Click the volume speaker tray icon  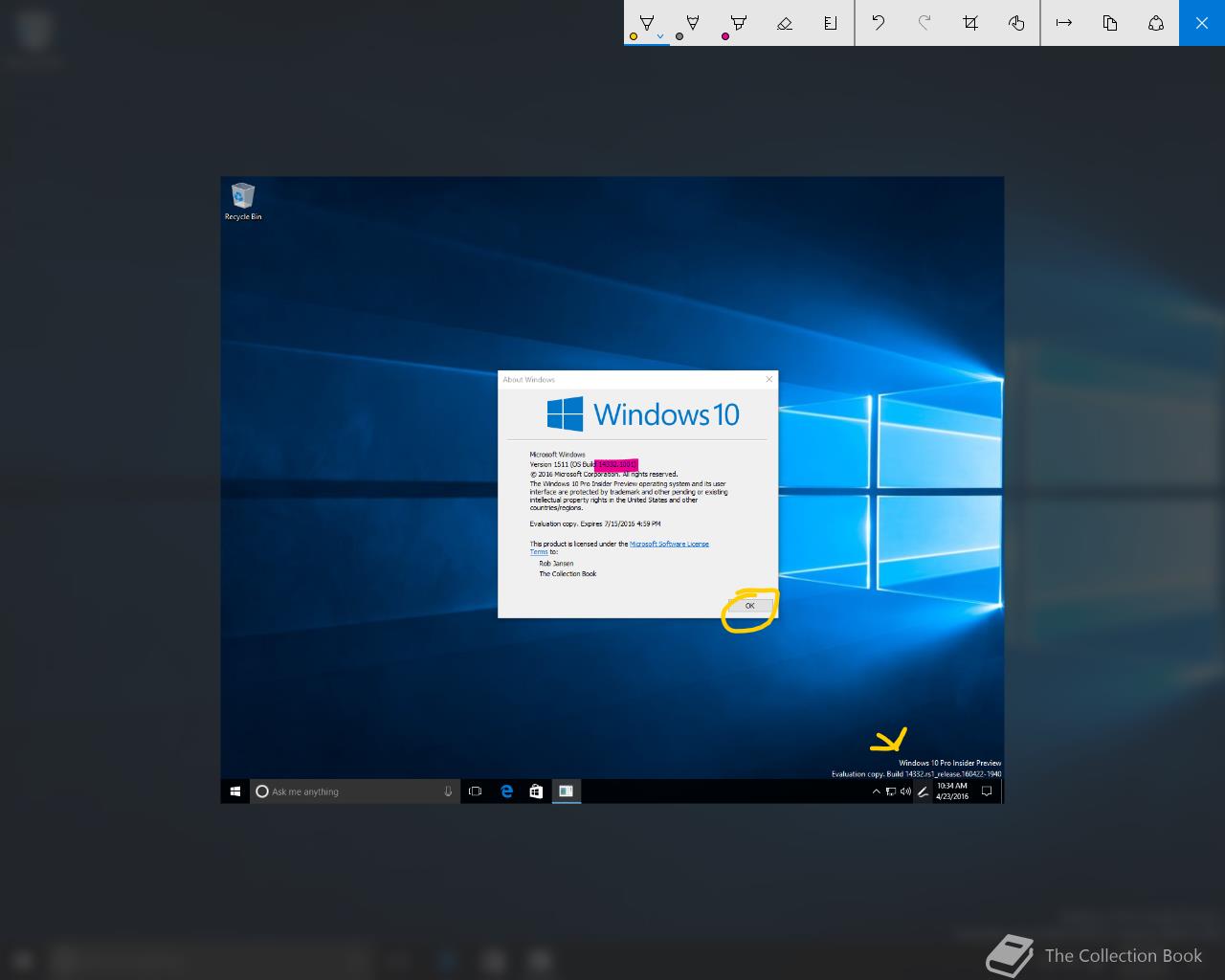pyautogui.click(x=905, y=791)
